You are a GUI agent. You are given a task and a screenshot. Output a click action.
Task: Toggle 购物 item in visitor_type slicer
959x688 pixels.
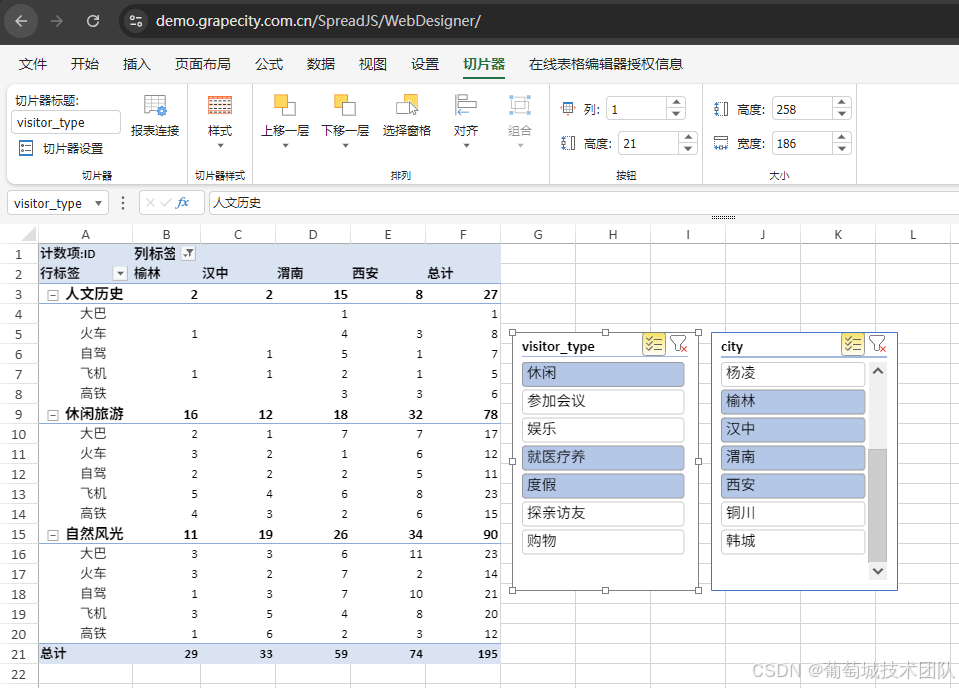coord(603,541)
